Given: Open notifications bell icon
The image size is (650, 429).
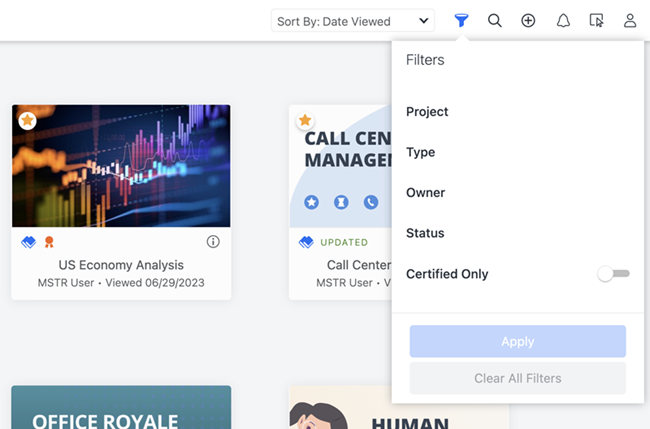Looking at the screenshot, I should coord(563,20).
